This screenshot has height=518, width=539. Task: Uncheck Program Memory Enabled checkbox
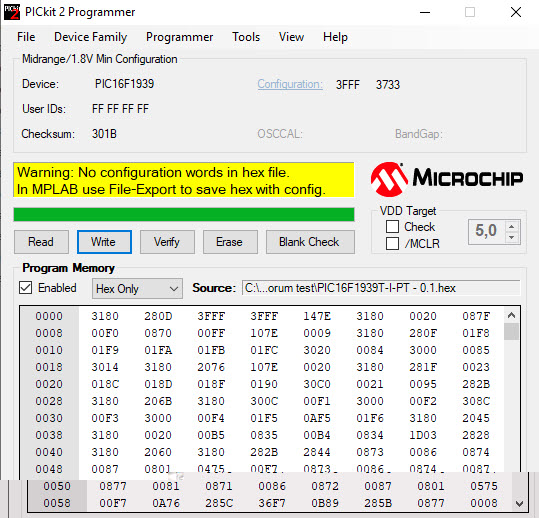(26, 288)
